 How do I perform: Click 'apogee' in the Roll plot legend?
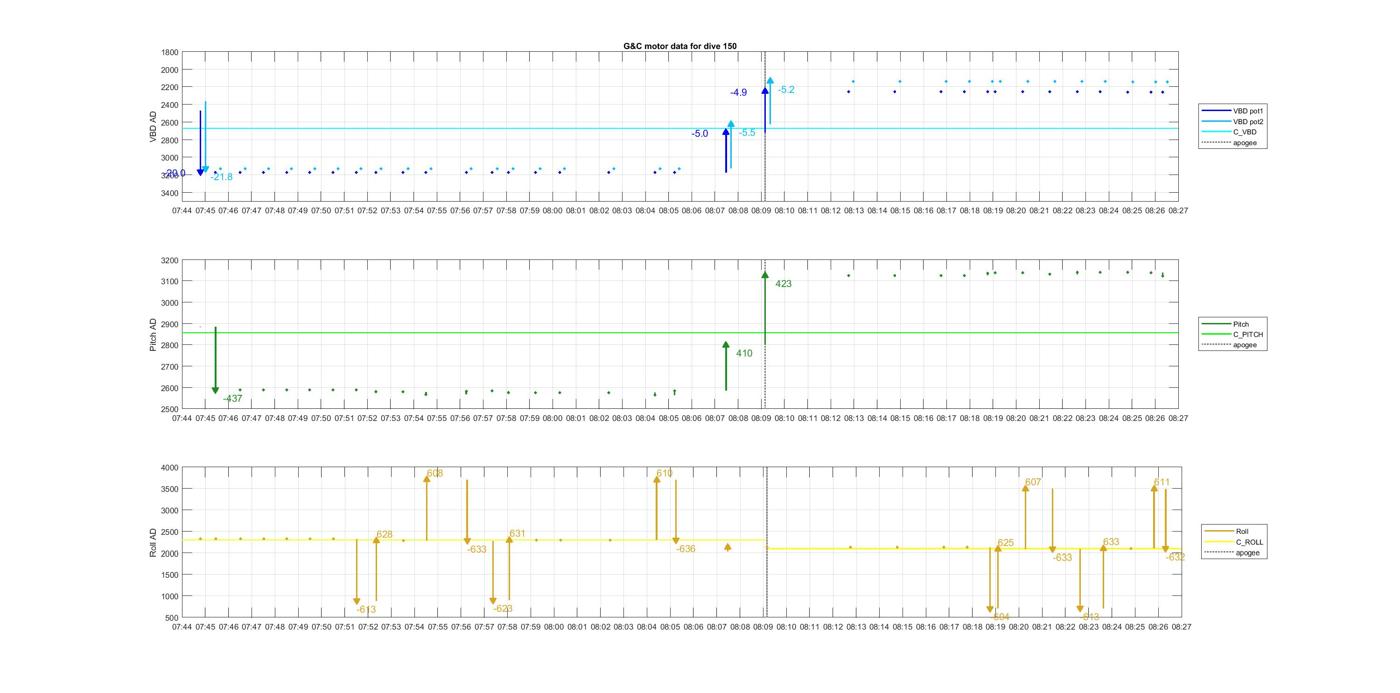(x=1232, y=552)
